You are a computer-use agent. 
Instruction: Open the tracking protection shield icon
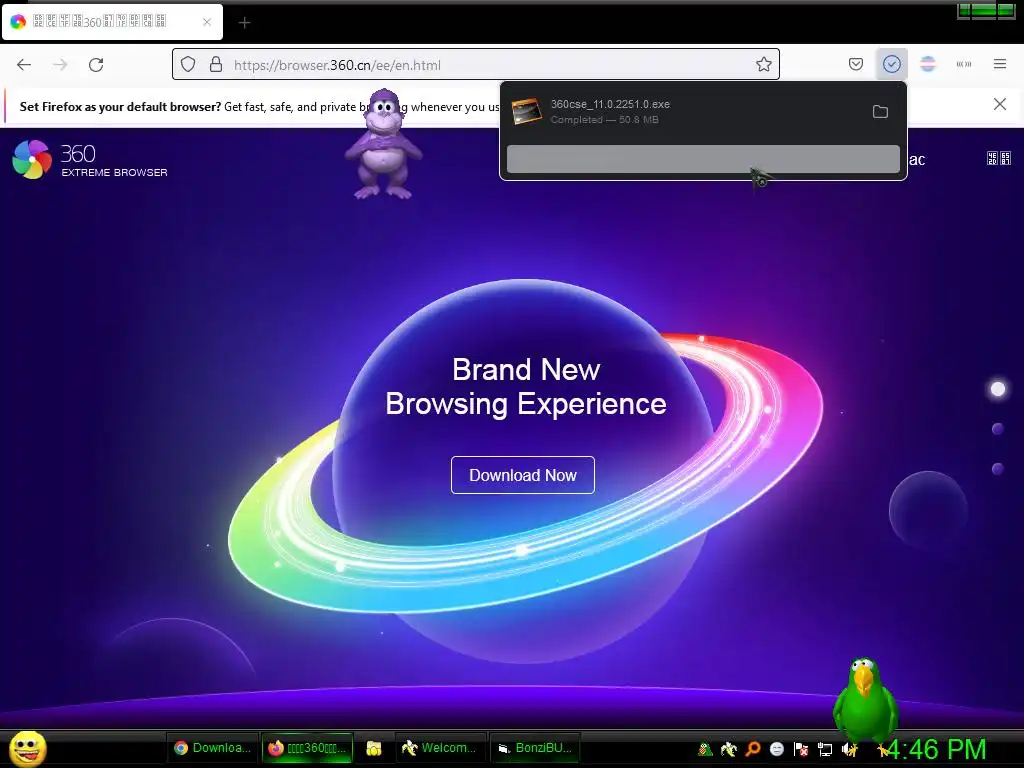coord(188,65)
